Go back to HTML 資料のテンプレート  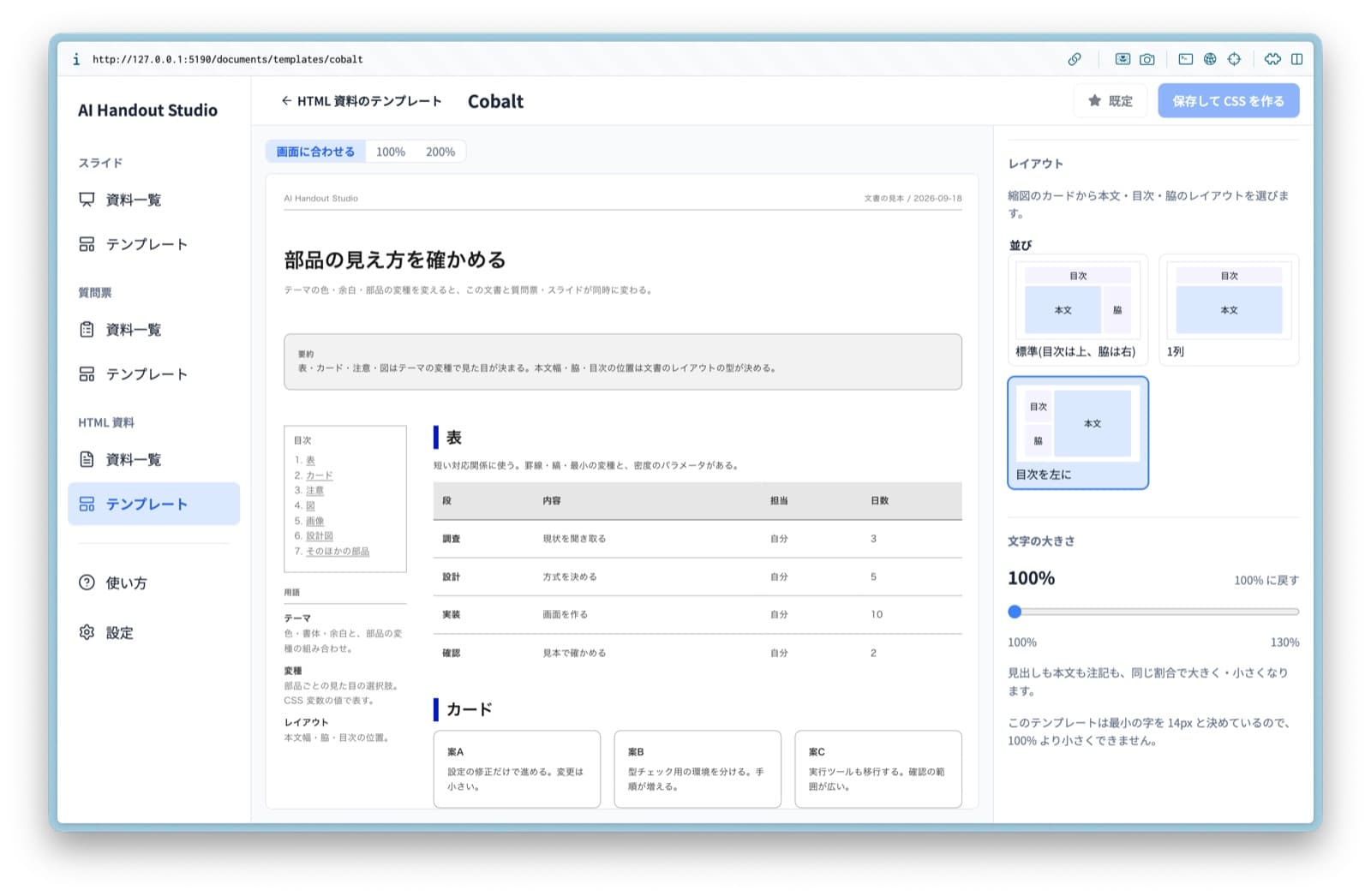tap(361, 101)
